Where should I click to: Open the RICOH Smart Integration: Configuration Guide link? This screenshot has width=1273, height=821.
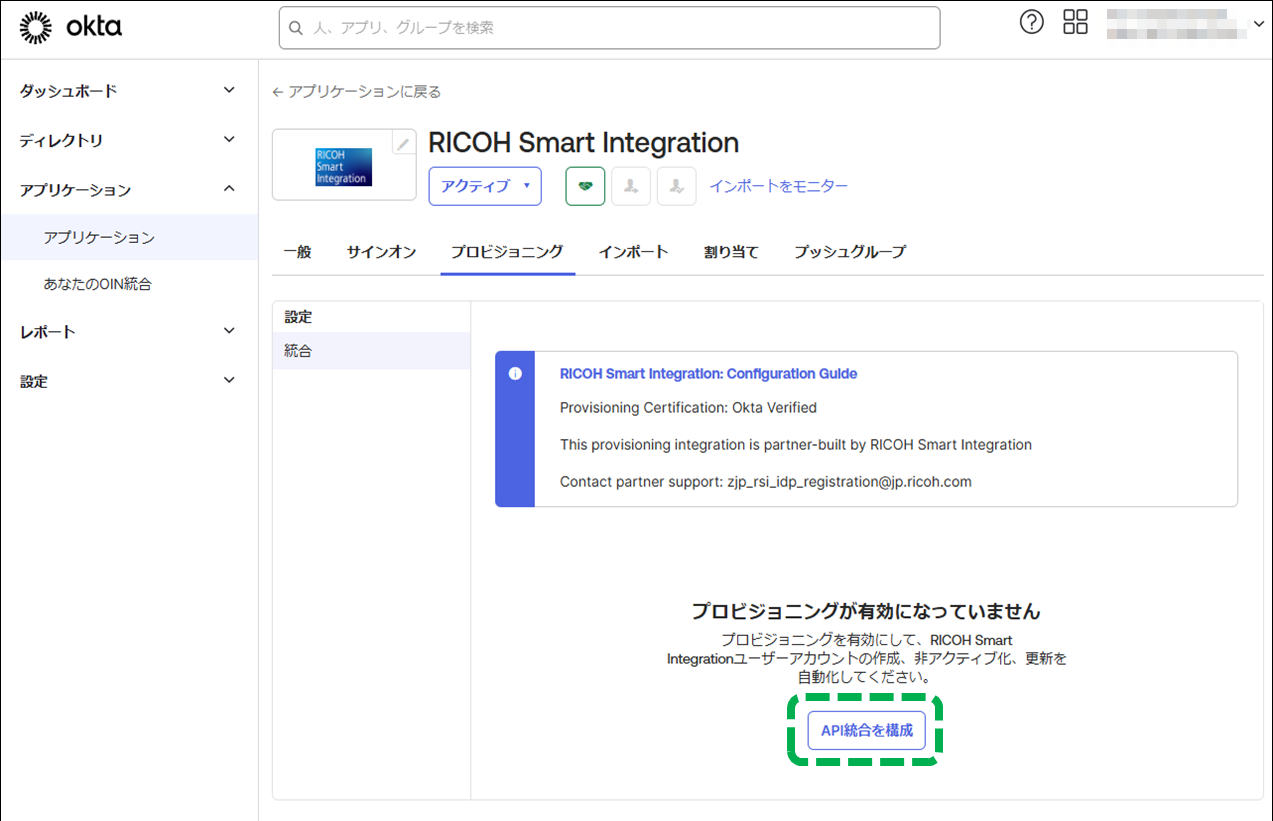click(708, 374)
